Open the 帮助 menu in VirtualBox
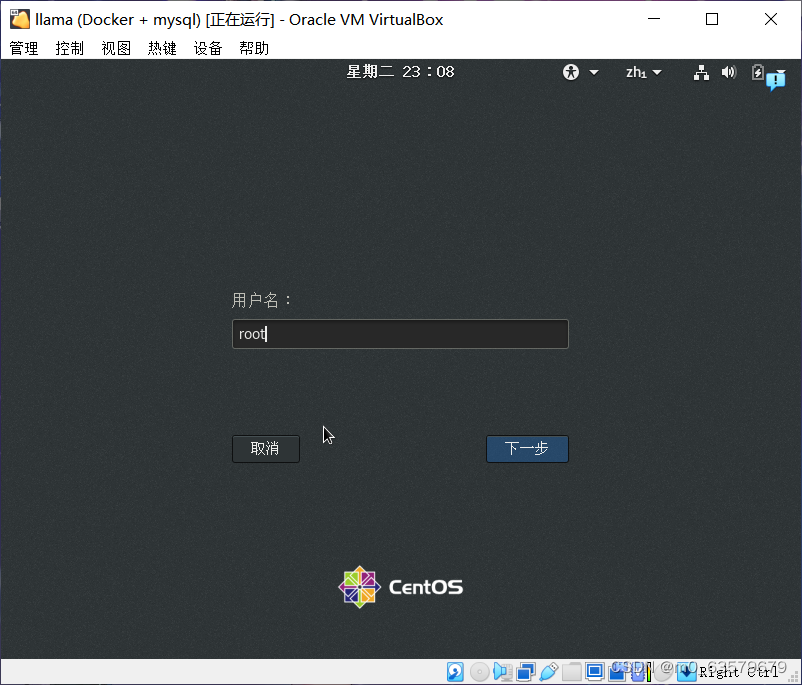Viewport: 802px width, 685px height. pos(254,47)
